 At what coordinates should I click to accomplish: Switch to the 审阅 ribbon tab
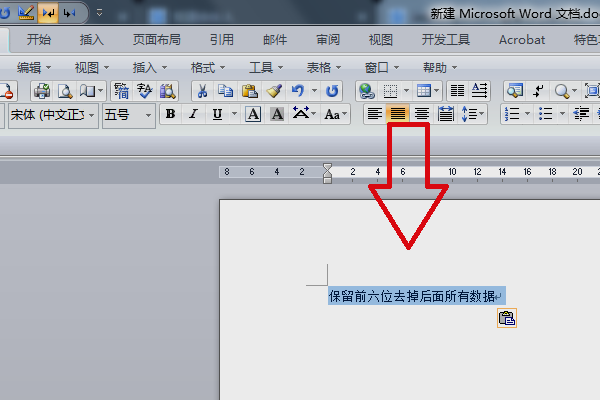click(328, 39)
